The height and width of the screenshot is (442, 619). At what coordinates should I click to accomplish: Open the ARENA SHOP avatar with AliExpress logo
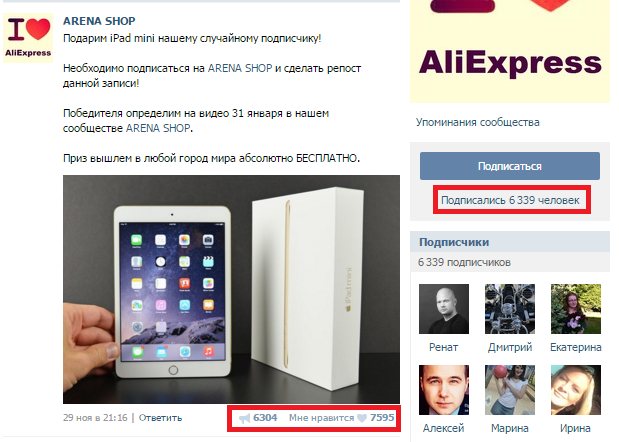click(28, 38)
